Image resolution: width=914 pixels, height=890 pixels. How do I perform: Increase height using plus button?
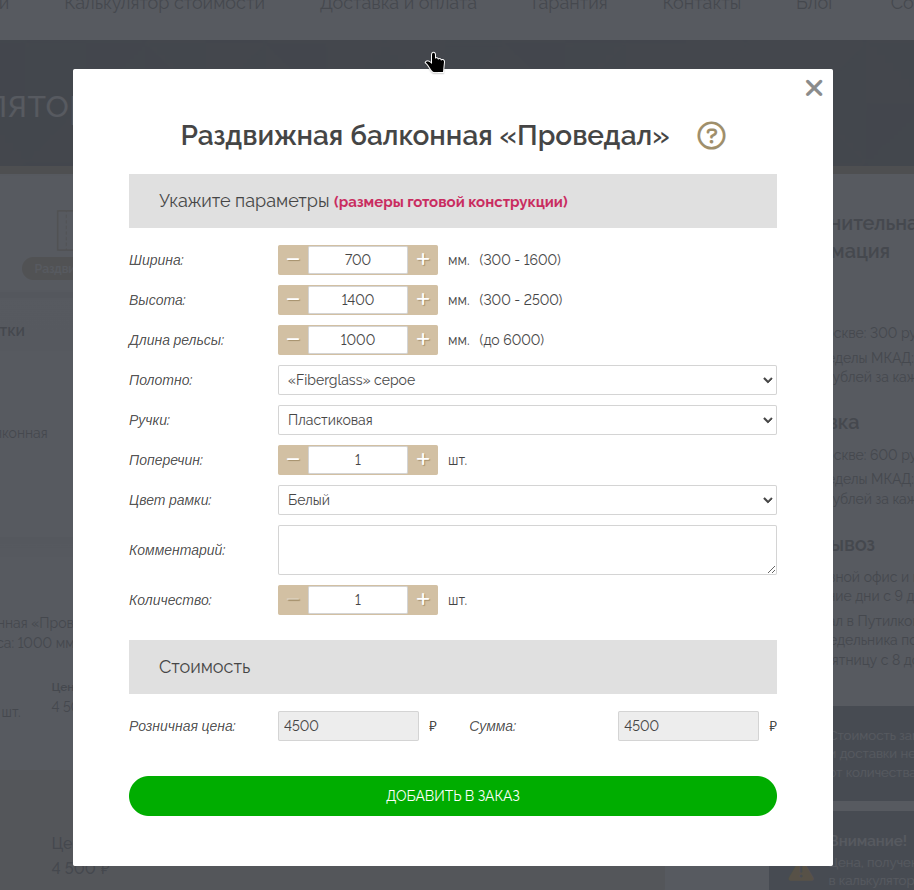point(423,300)
